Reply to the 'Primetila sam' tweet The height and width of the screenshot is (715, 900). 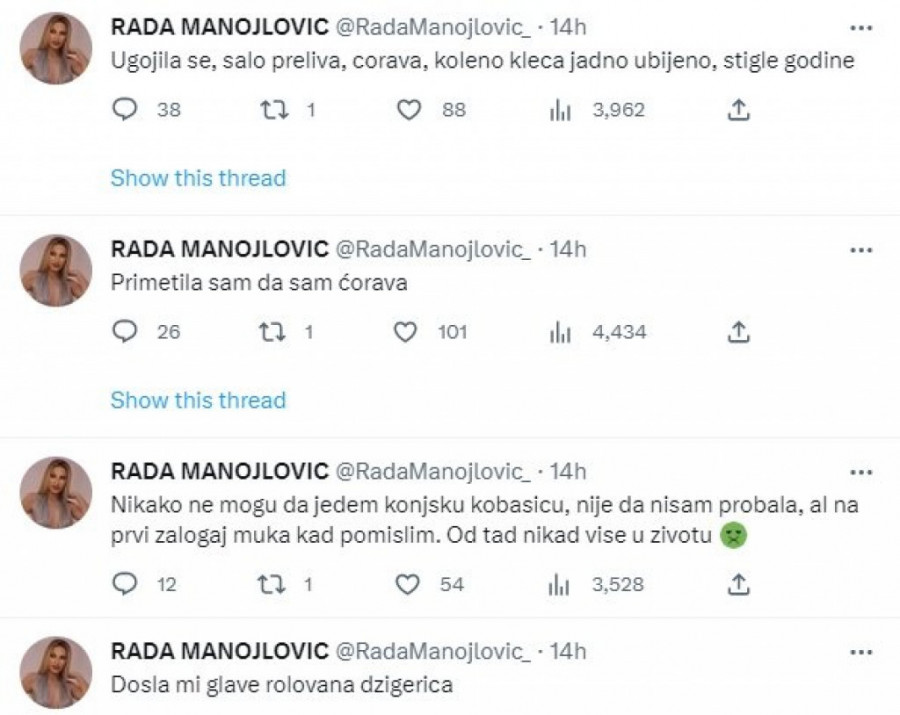124,331
